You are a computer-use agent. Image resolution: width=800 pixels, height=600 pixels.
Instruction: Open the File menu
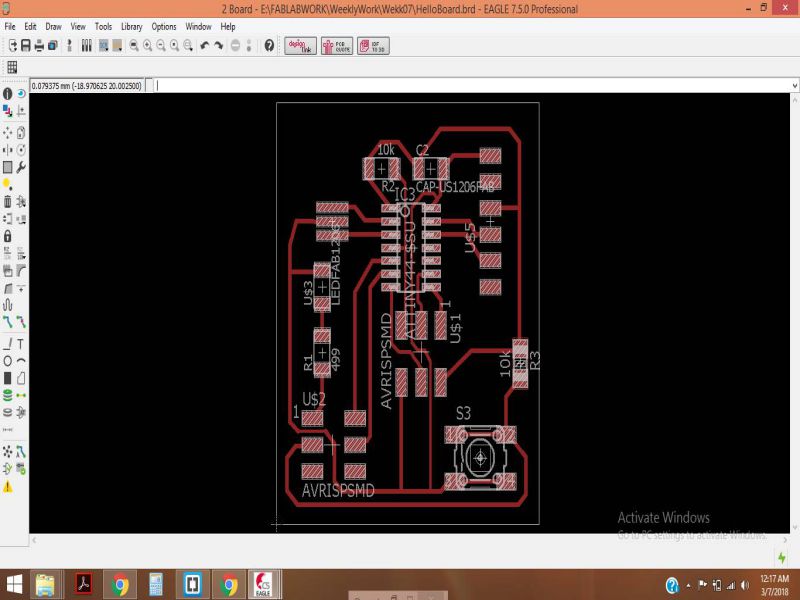pos(10,26)
